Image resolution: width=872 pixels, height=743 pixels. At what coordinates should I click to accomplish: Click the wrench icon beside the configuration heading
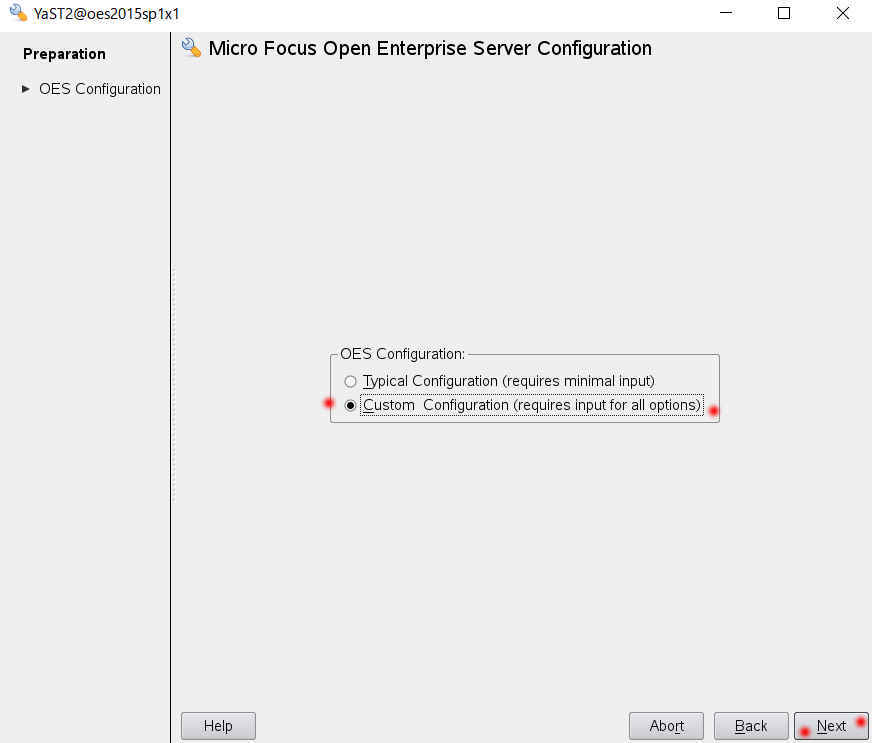191,48
